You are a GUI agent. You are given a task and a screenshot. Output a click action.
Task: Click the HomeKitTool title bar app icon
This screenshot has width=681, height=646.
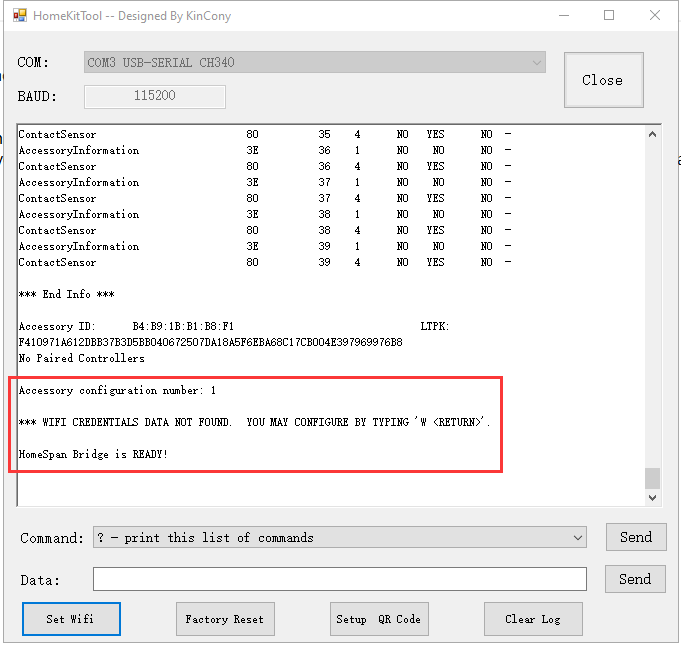click(19, 16)
